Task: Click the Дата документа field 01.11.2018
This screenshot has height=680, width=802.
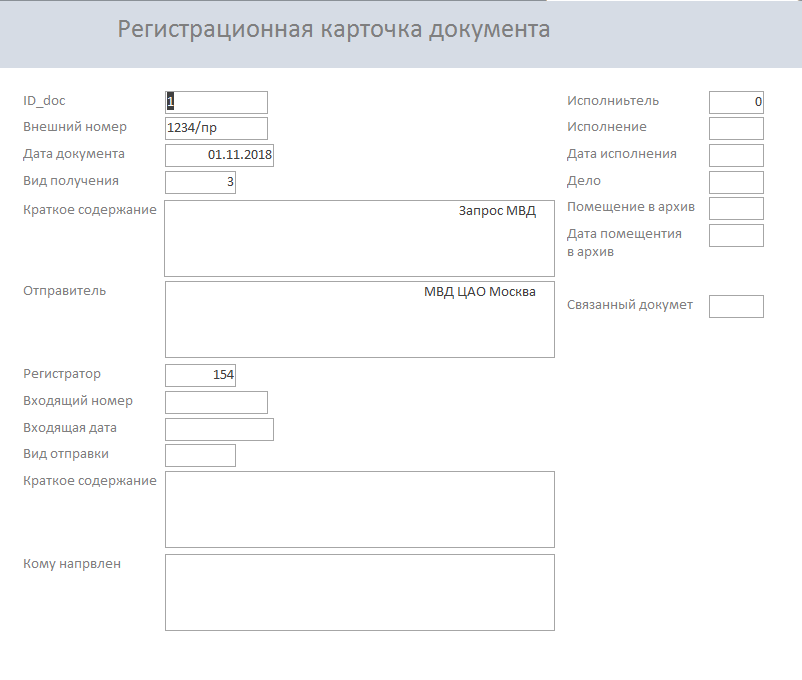Action: pos(219,156)
